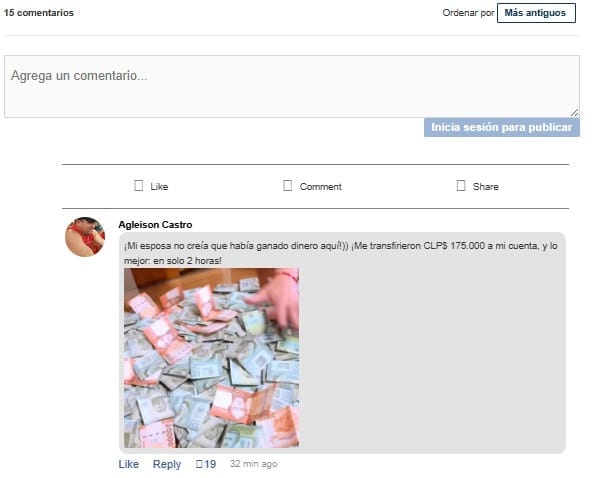Focus the 'Agrega un comentario...' text field
Screen dimensions: 592x478
(x=292, y=86)
